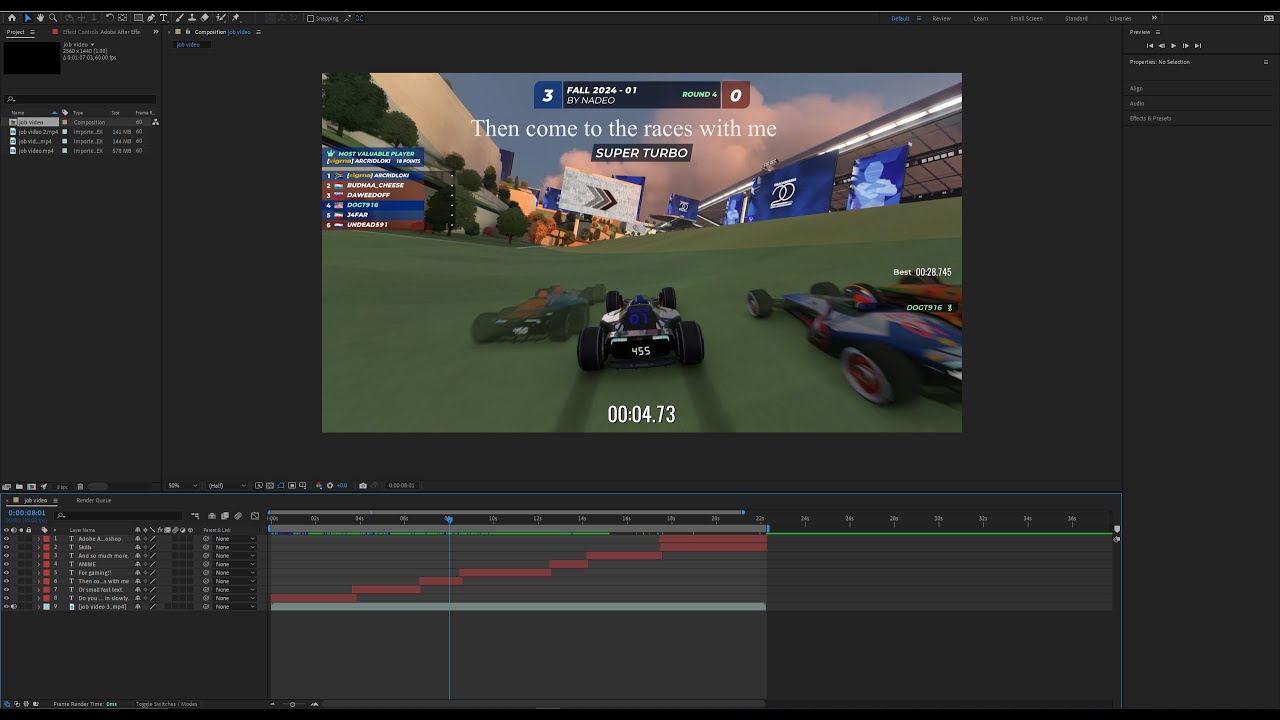Image resolution: width=1280 pixels, height=720 pixels.
Task: Choose the Pen tool
Action: click(x=151, y=18)
